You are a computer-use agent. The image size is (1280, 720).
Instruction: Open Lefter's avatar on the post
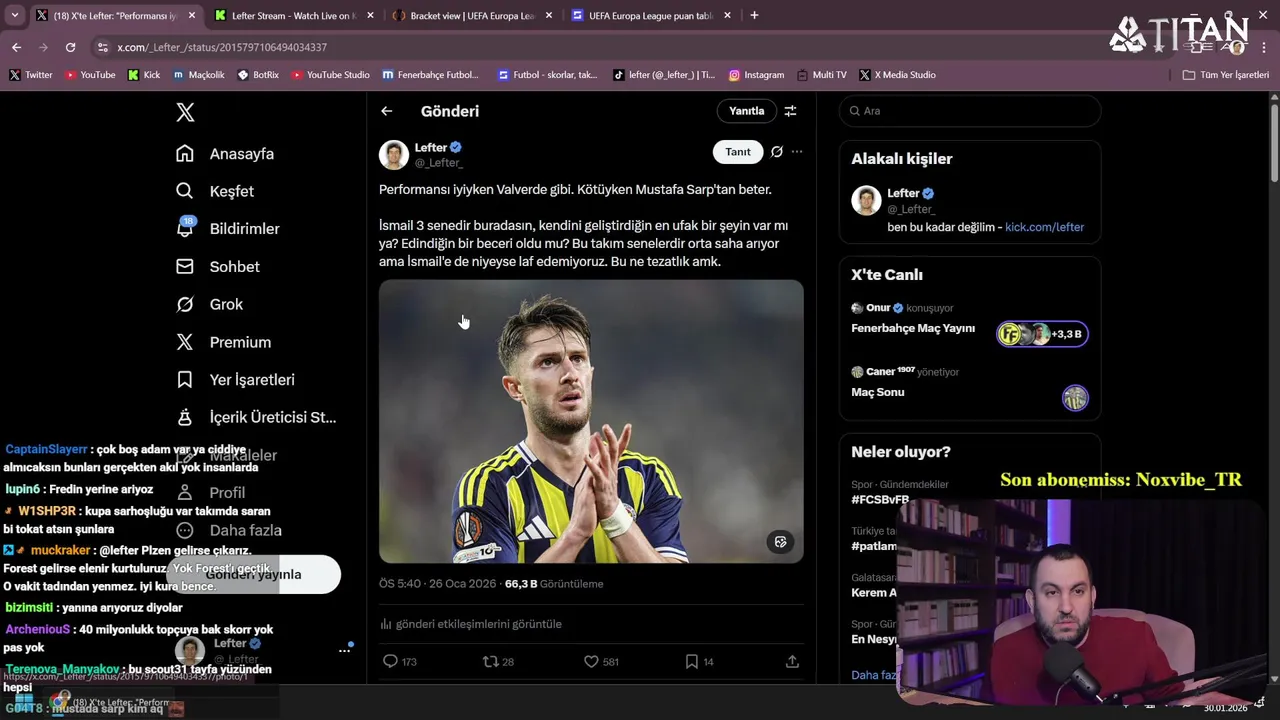394,155
